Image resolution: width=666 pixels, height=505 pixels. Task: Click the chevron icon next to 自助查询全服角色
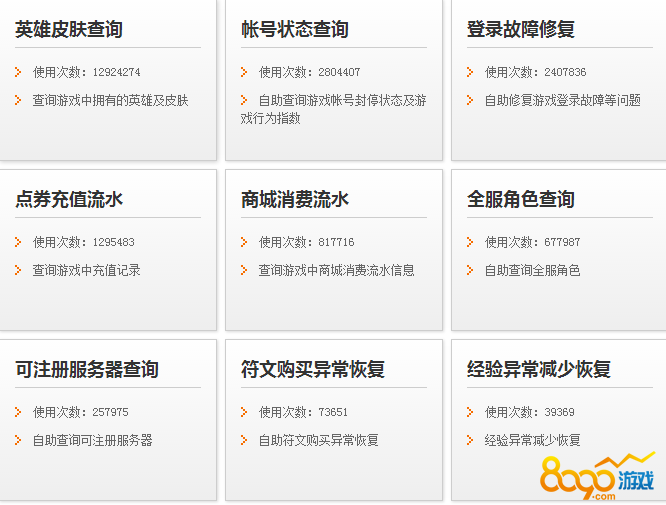pos(470,270)
